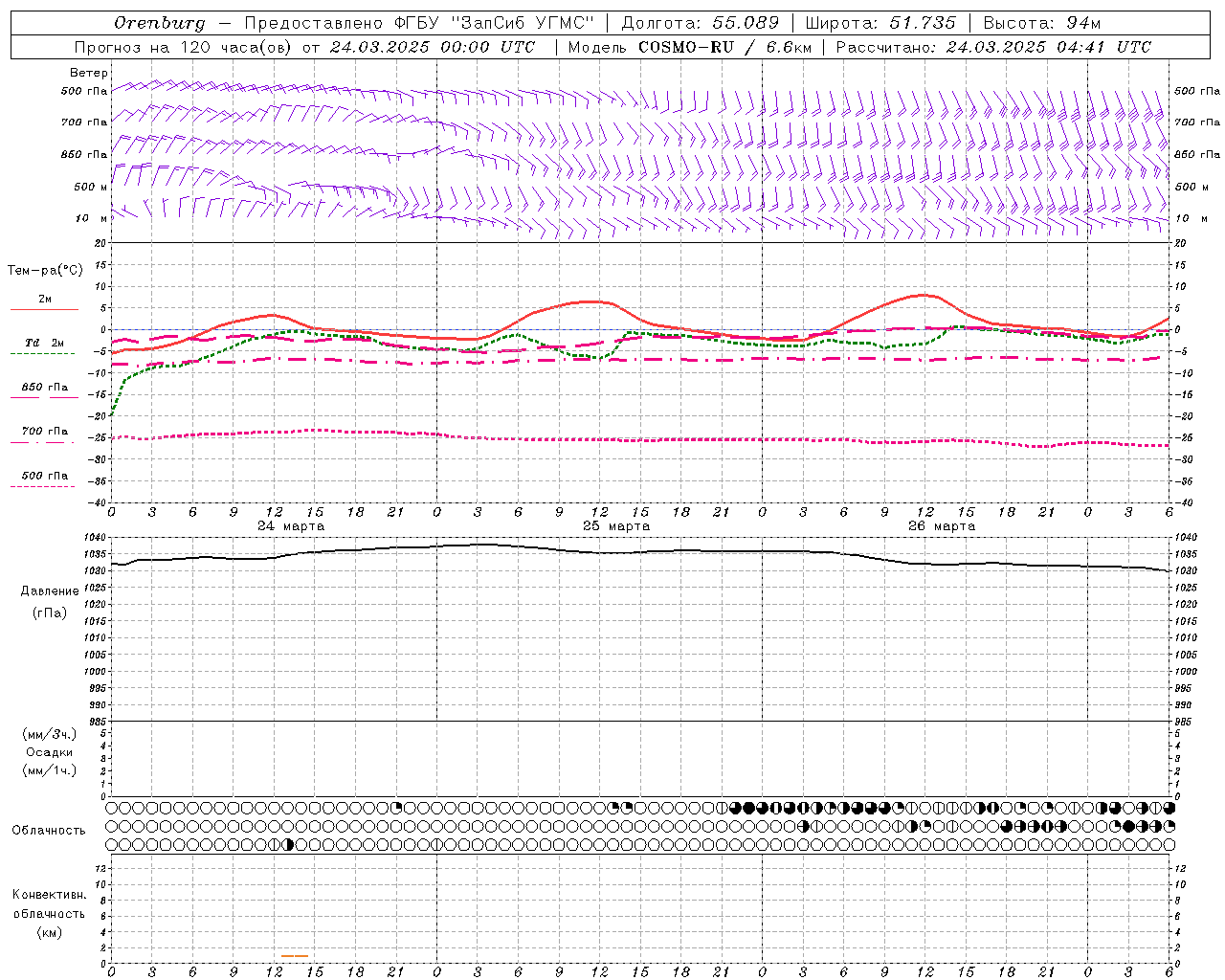
Task: Click the orange convective cloud bar
Action: pyautogui.click(x=295, y=955)
